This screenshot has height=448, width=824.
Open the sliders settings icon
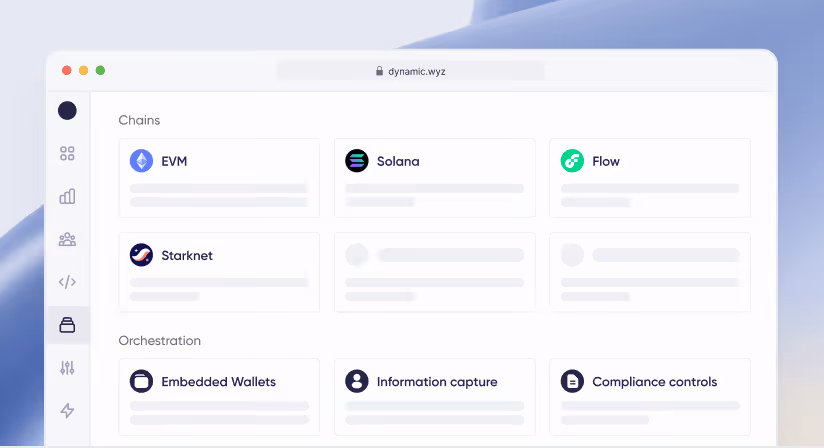(x=67, y=368)
